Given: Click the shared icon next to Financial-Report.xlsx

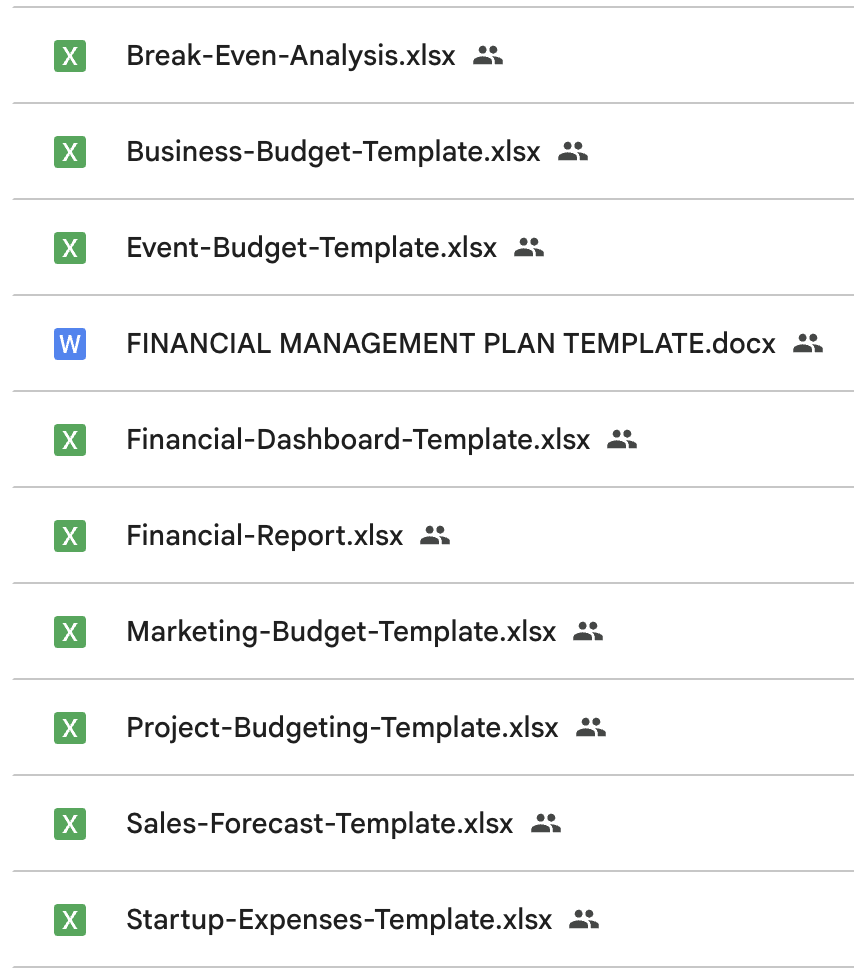Looking at the screenshot, I should [435, 536].
